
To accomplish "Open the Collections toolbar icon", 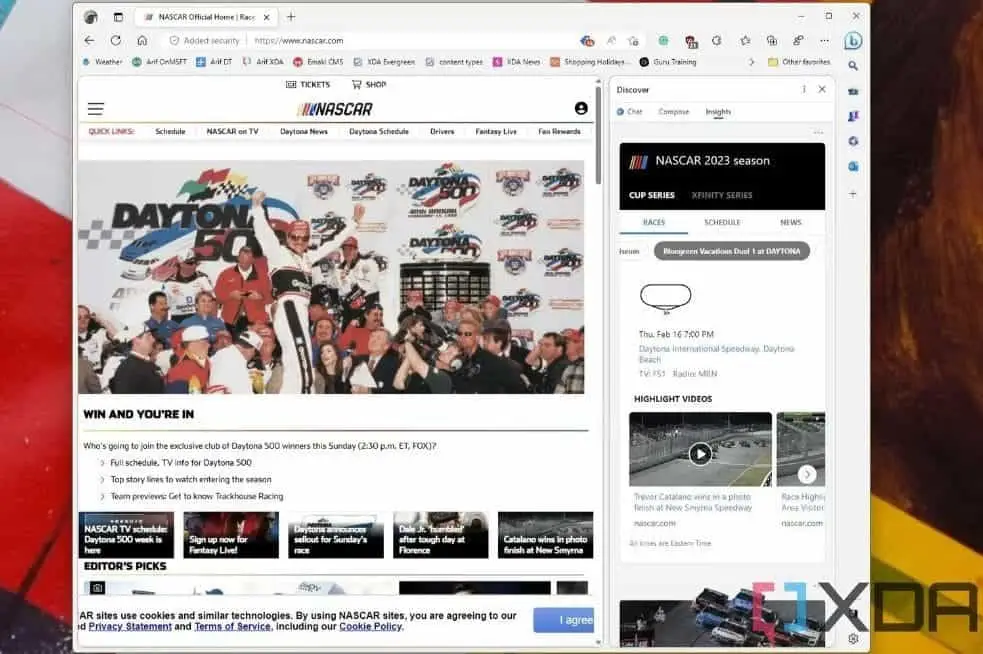I will pyautogui.click(x=772, y=41).
